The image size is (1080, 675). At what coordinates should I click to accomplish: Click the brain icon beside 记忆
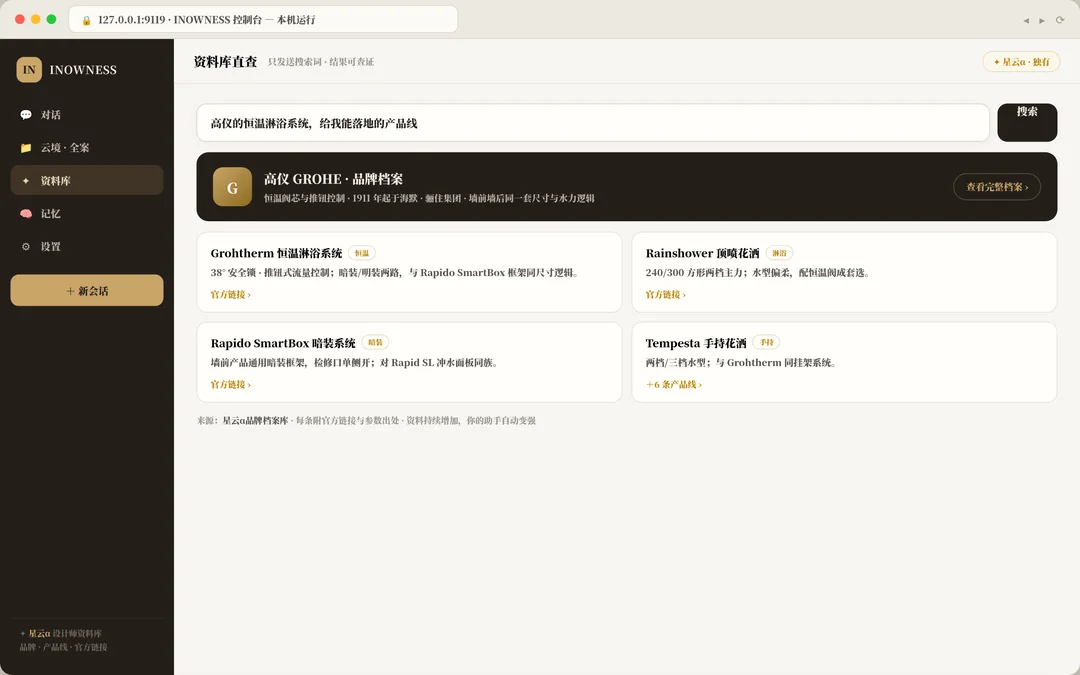coord(25,214)
